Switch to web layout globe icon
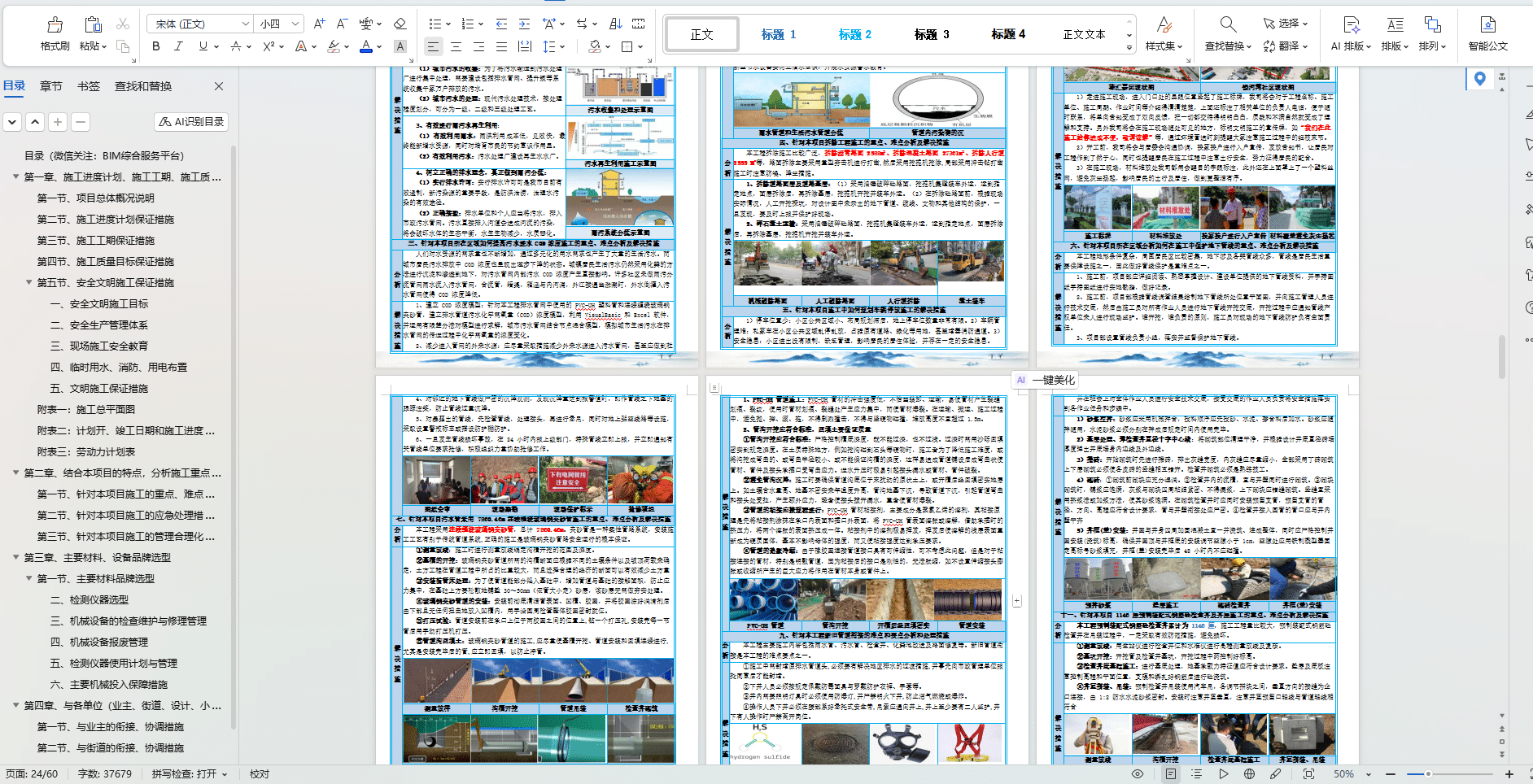This screenshot has width=1533, height=784. 1249,774
